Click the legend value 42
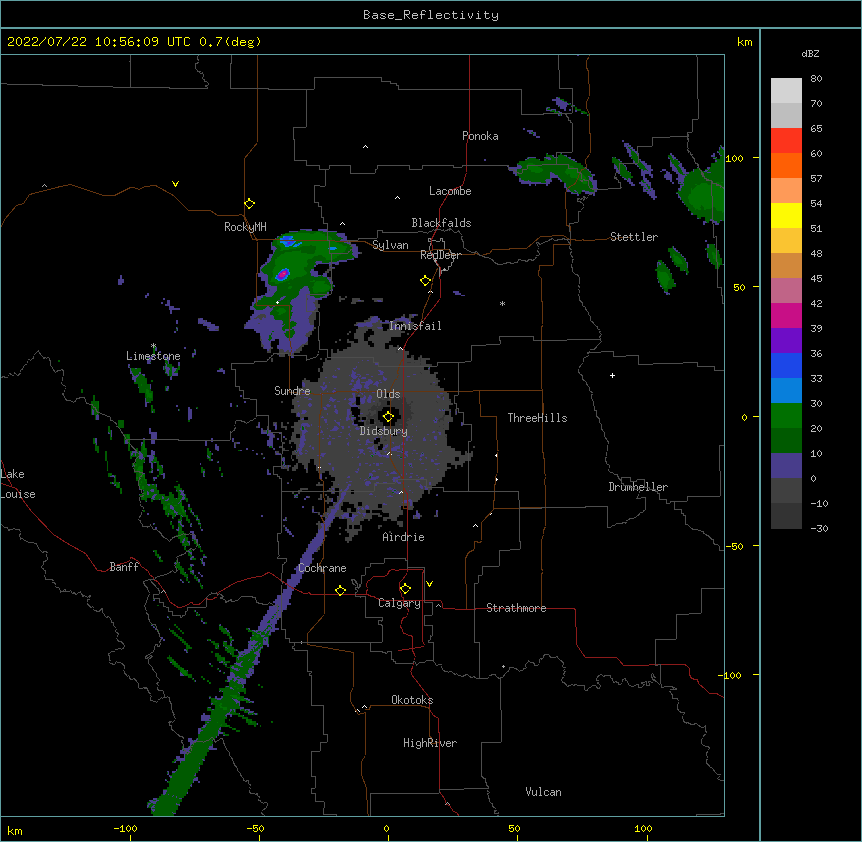The image size is (862, 842). coord(816,303)
